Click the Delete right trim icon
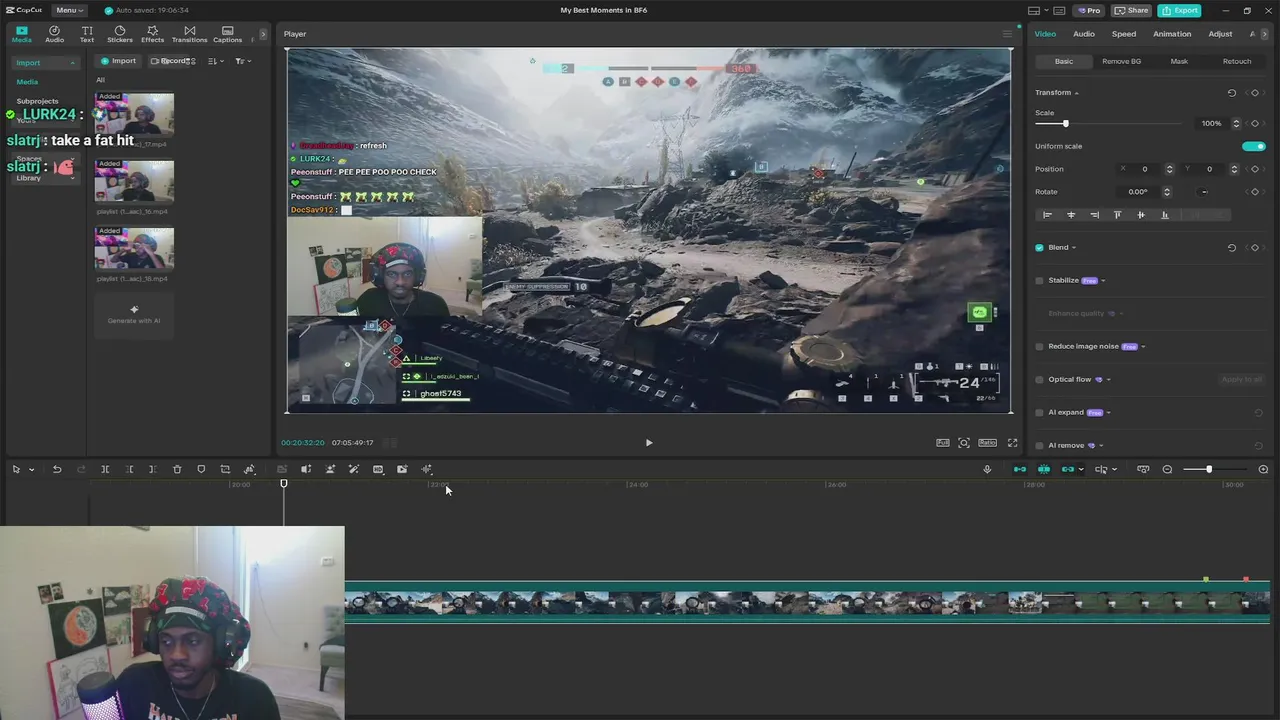This screenshot has height=720, width=1280. click(152, 469)
